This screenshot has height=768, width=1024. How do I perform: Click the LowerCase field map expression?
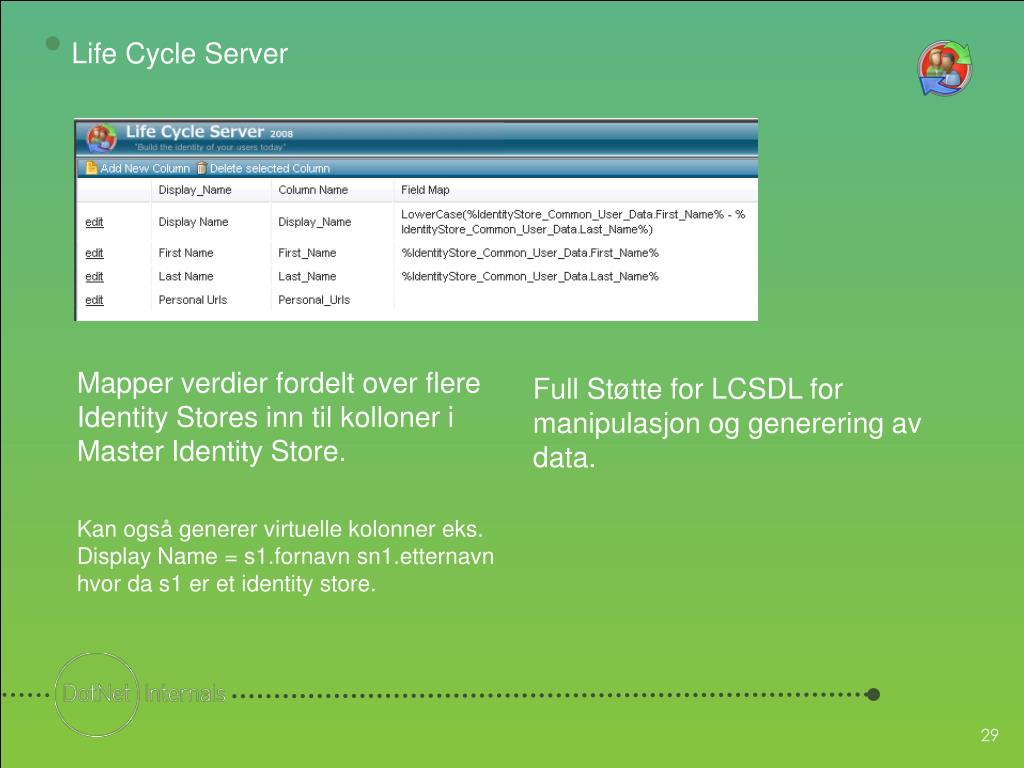point(573,222)
